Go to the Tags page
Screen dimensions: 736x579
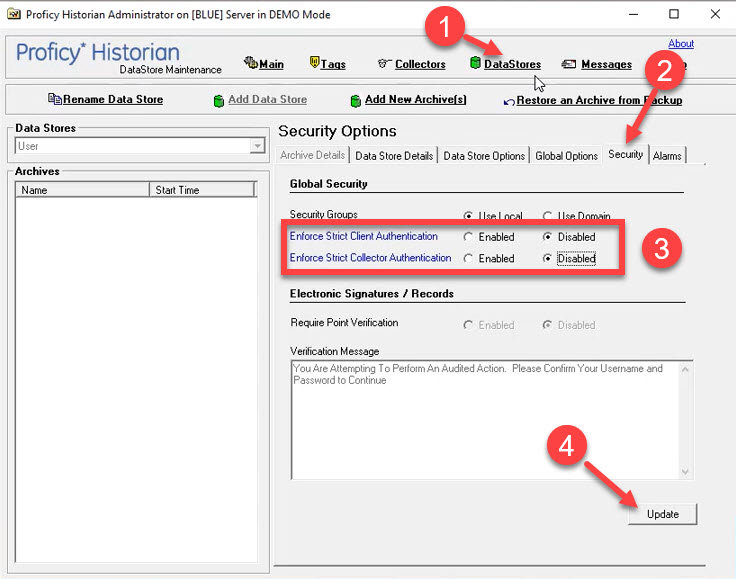click(333, 64)
